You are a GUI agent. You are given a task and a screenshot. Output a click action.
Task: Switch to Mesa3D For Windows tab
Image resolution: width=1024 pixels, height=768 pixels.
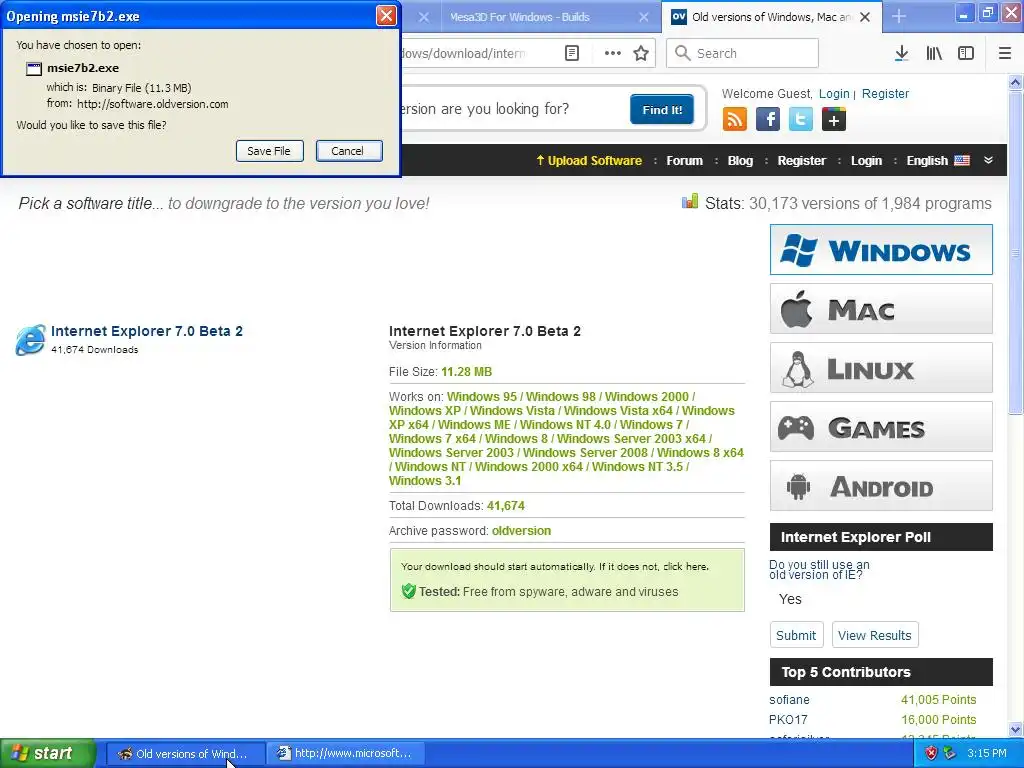coord(519,17)
